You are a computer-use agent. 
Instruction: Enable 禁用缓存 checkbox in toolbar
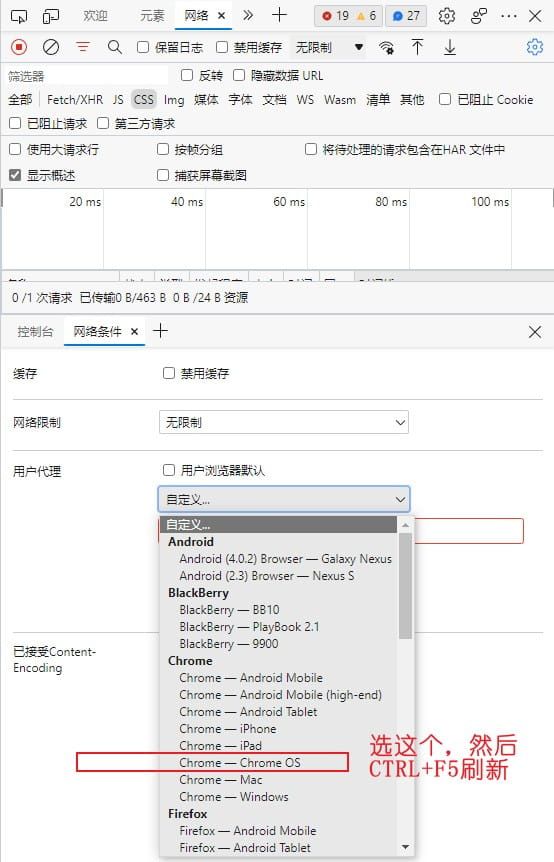coord(222,47)
